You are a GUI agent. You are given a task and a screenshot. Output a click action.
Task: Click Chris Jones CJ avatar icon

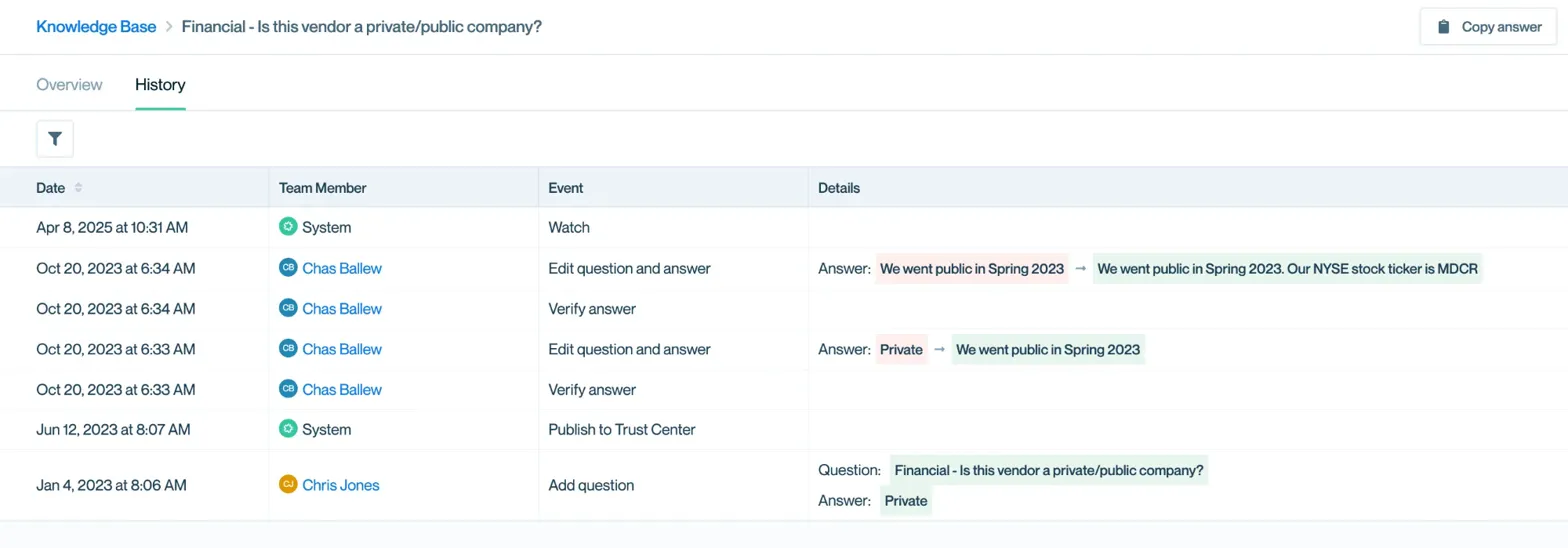point(288,485)
